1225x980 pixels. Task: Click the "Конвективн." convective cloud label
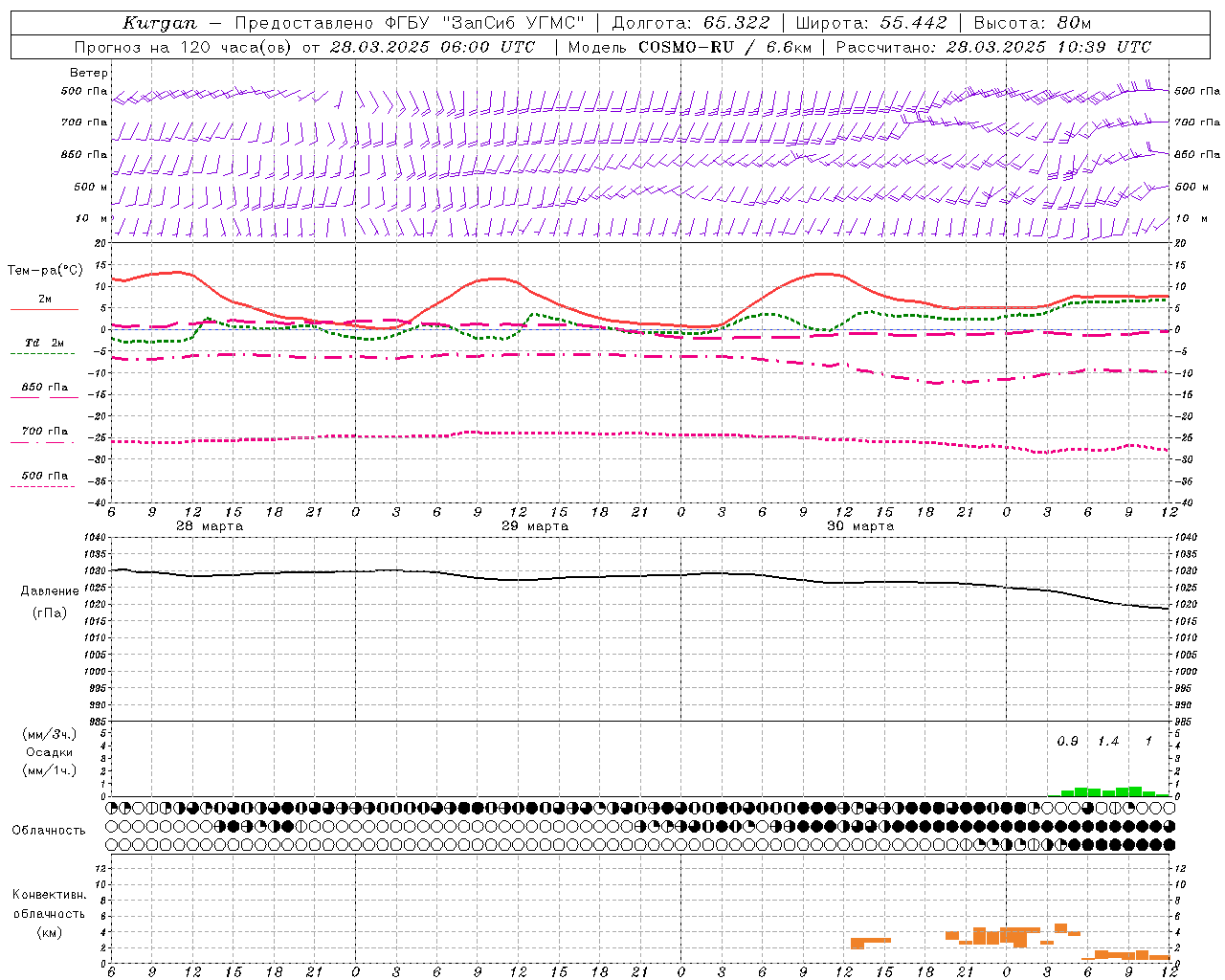click(x=50, y=895)
